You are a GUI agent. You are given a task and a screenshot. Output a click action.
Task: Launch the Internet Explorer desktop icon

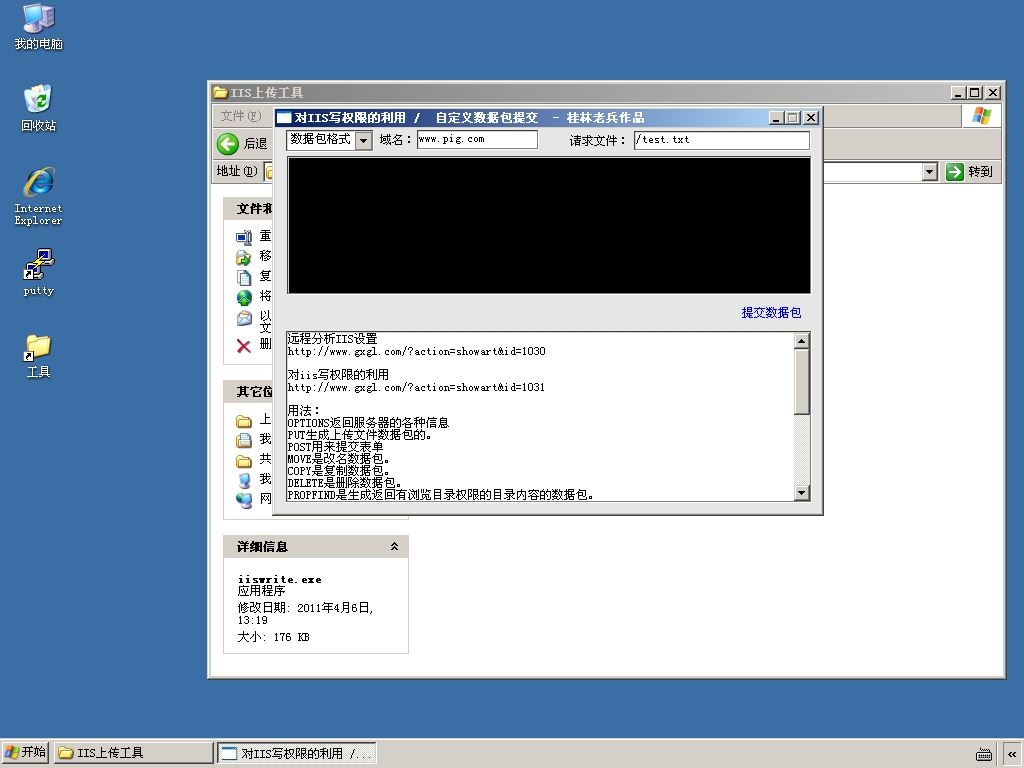click(39, 196)
